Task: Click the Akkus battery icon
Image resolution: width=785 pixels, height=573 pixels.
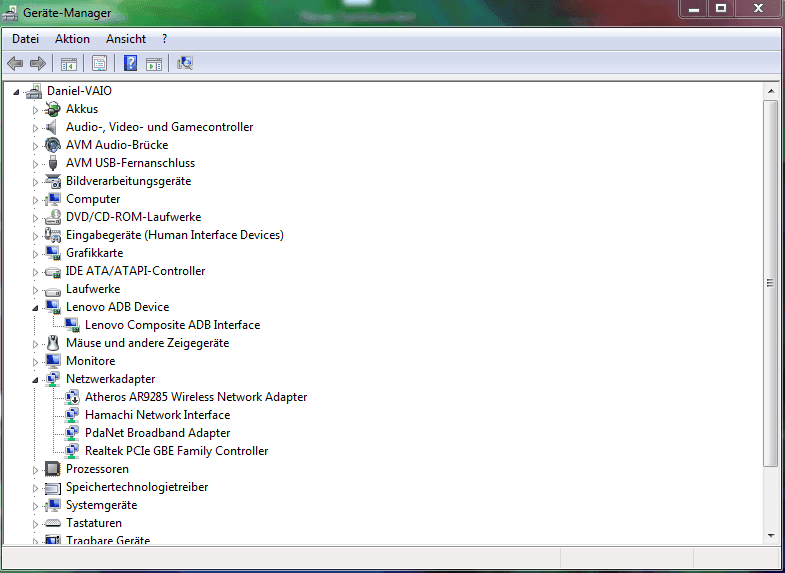Action: (x=52, y=109)
